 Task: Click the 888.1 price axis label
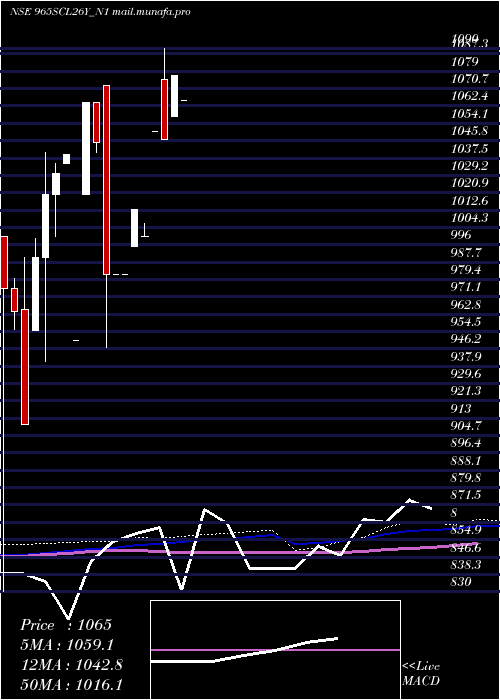pos(467,461)
